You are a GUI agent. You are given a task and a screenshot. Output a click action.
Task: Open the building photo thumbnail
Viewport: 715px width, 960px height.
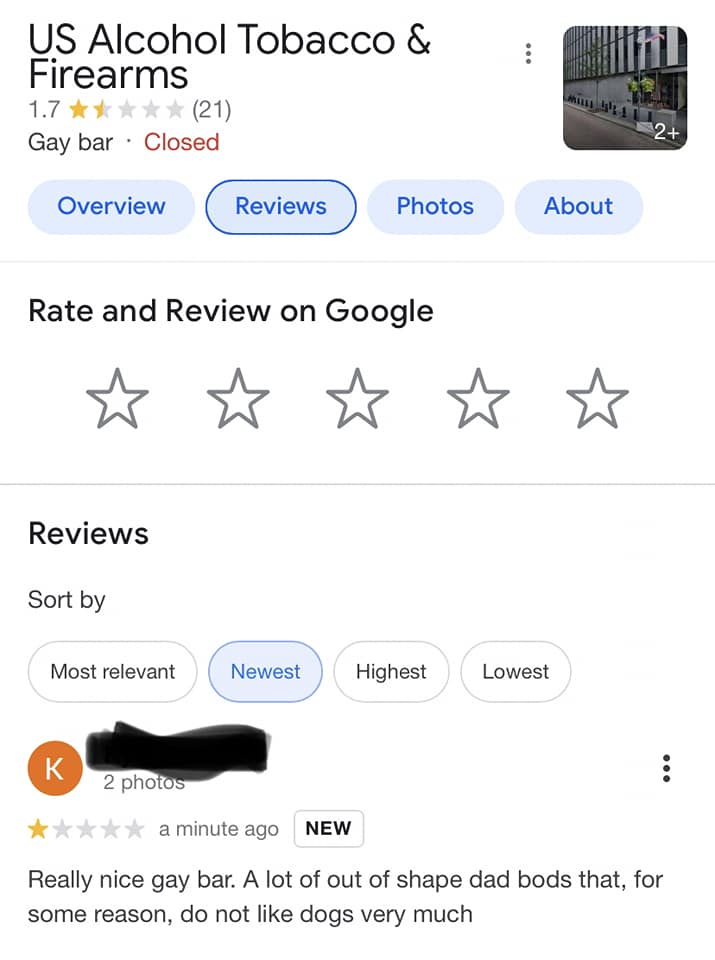tap(625, 88)
